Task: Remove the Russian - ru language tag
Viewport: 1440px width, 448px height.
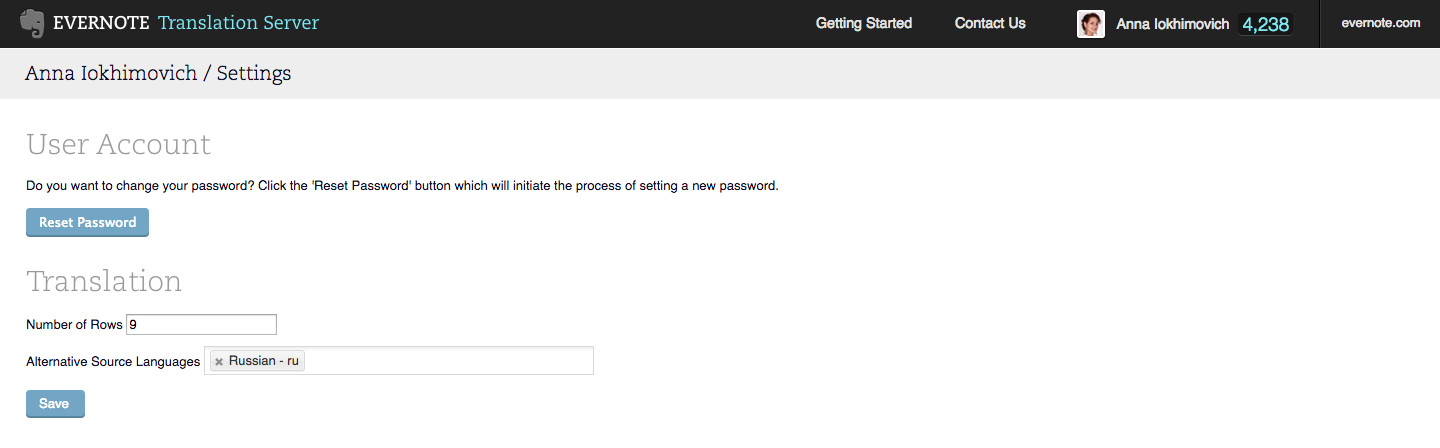Action: click(x=219, y=362)
